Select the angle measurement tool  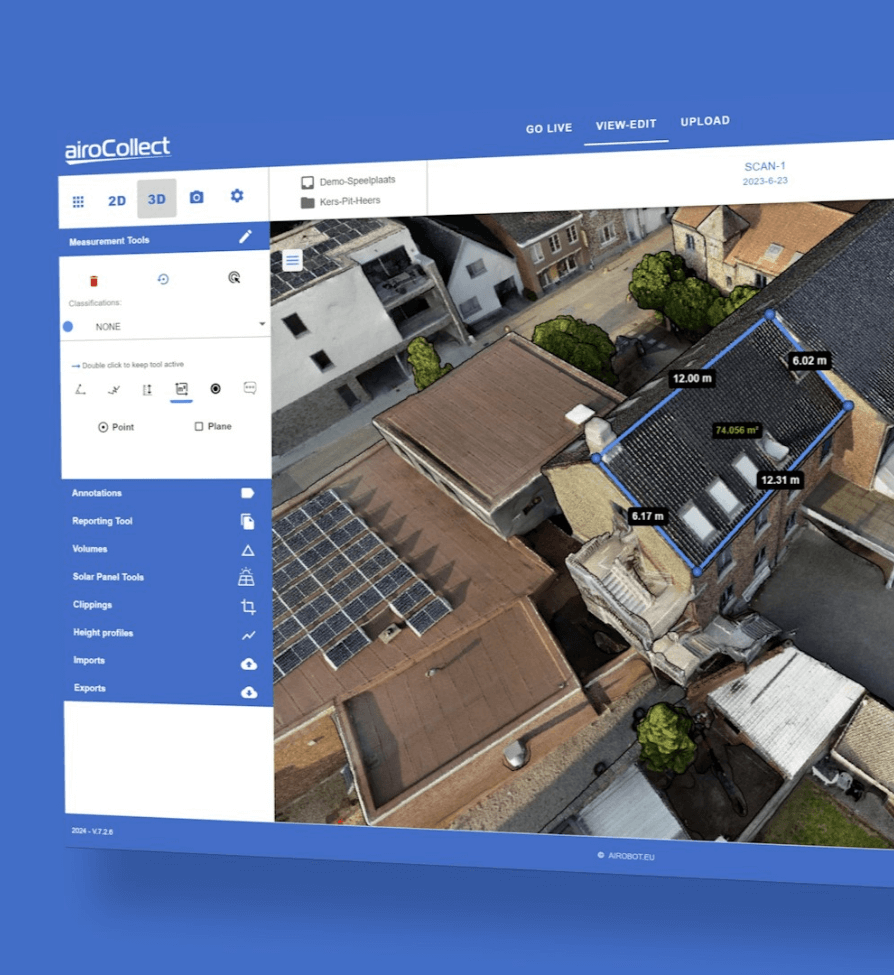81,389
